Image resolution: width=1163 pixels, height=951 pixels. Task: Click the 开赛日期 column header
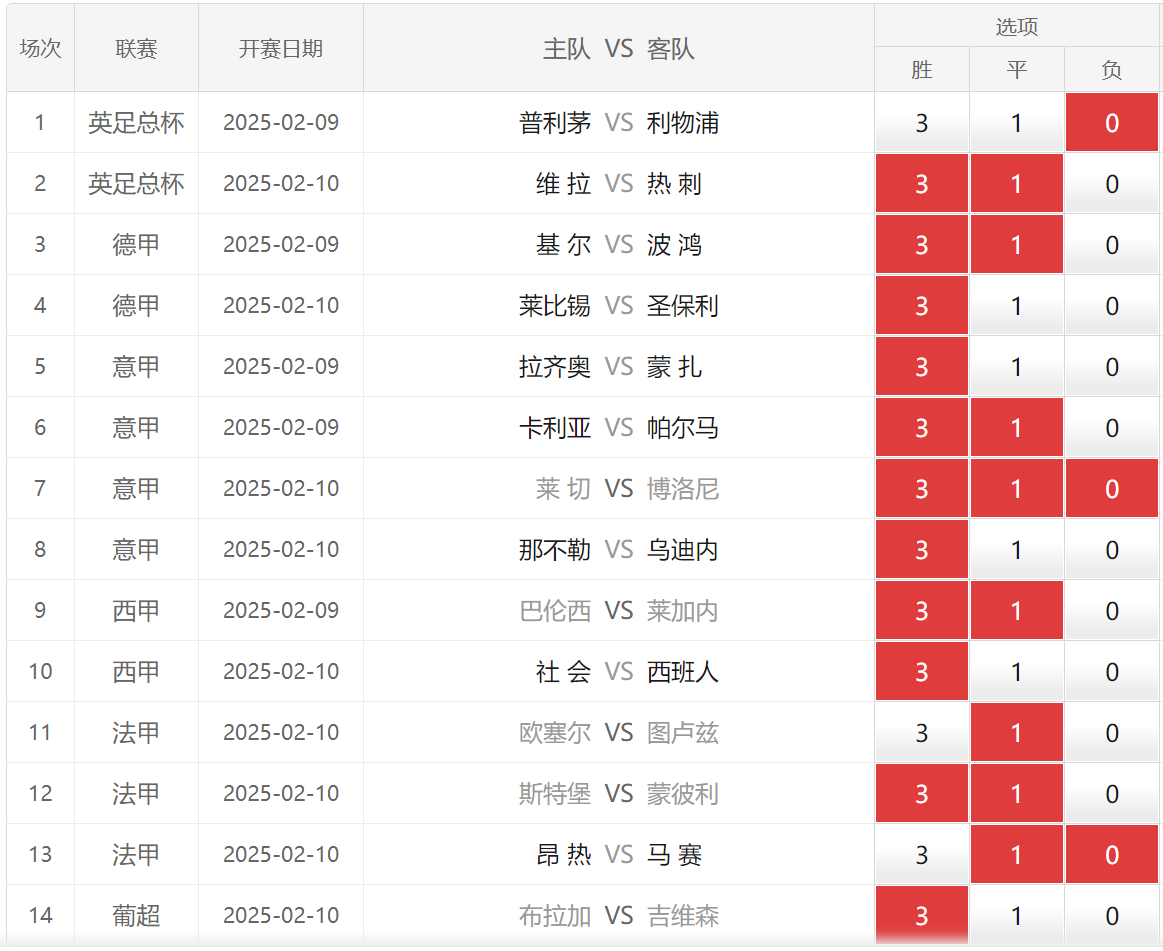point(280,48)
